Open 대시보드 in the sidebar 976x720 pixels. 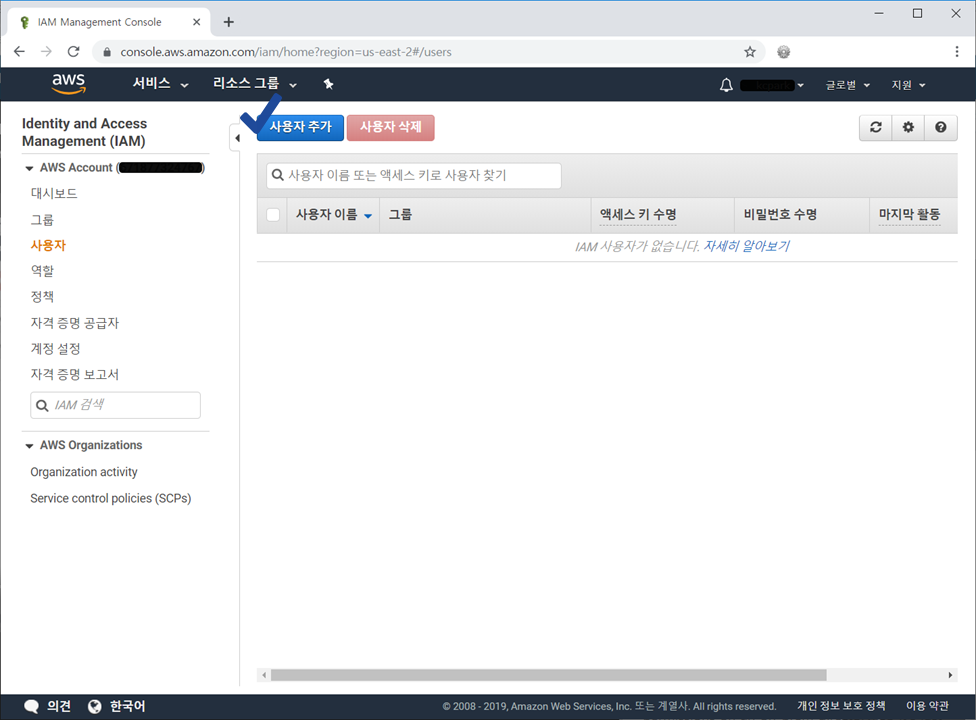[x=54, y=194]
